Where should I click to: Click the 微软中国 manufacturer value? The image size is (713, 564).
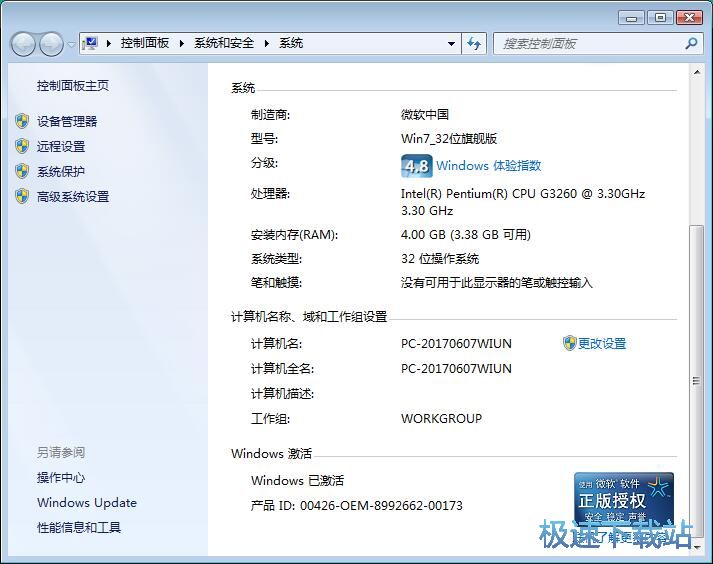(425, 115)
